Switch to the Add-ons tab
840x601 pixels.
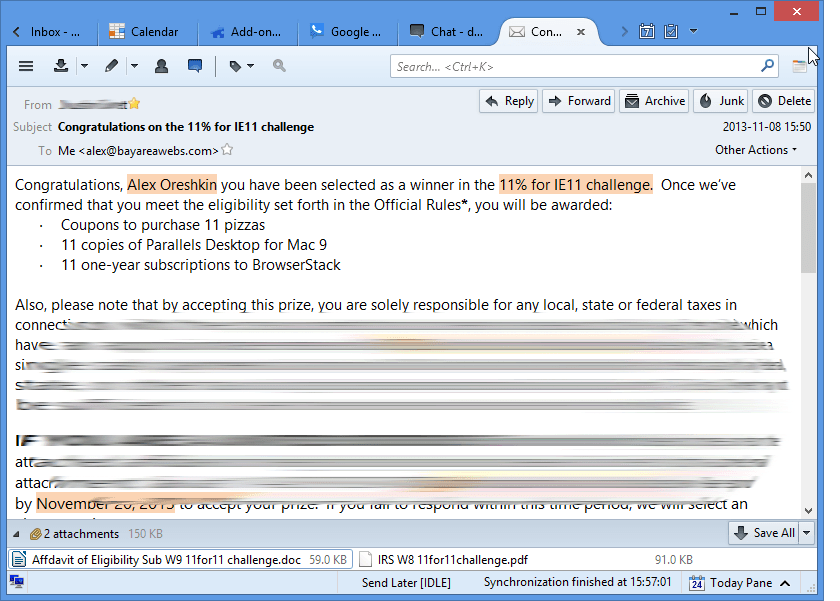pyautogui.click(x=246, y=32)
